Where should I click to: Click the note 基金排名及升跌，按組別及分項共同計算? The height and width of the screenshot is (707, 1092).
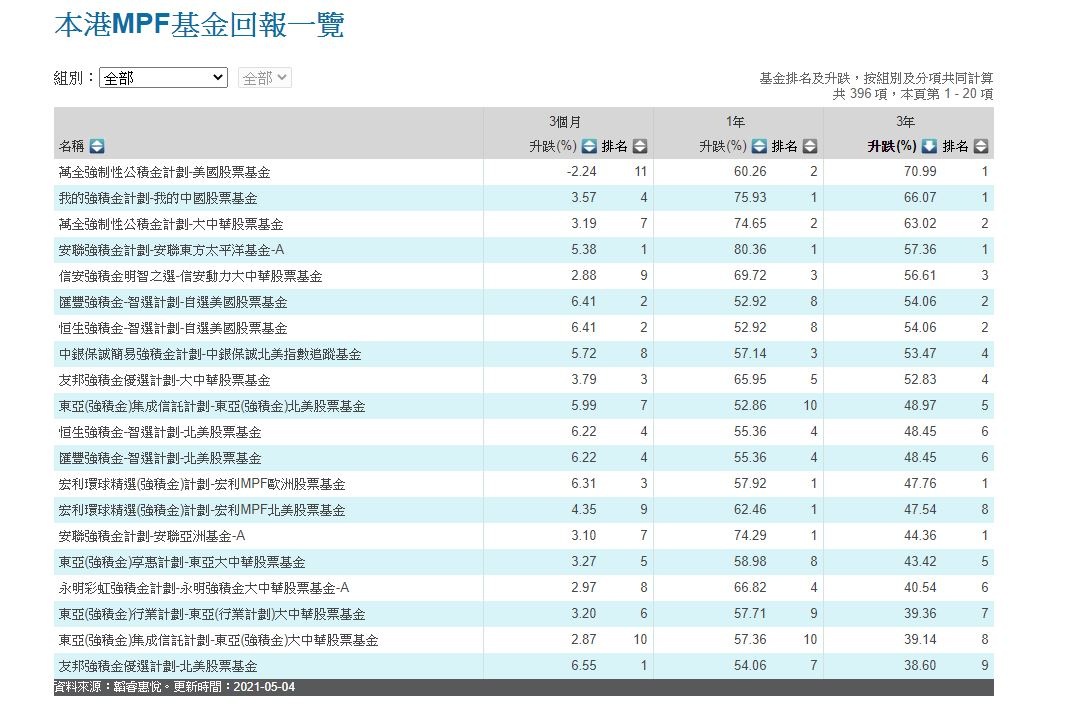point(876,78)
